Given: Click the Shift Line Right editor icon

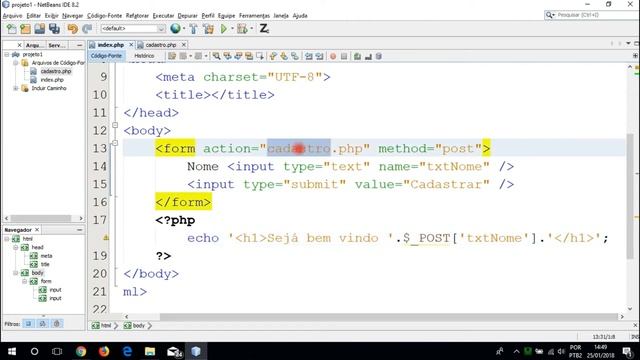Looking at the screenshot, I should pos(319,56).
